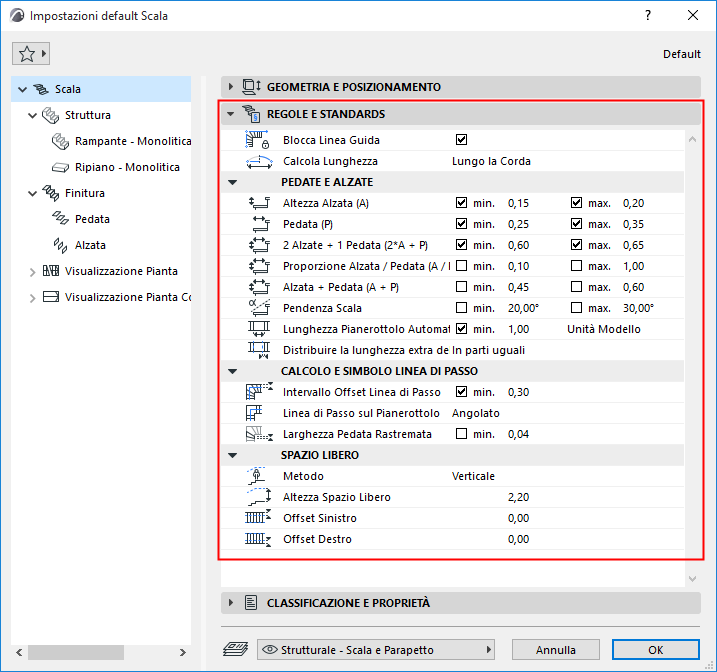Collapse the Finitura tree node
This screenshot has width=717, height=672.
coord(32,194)
